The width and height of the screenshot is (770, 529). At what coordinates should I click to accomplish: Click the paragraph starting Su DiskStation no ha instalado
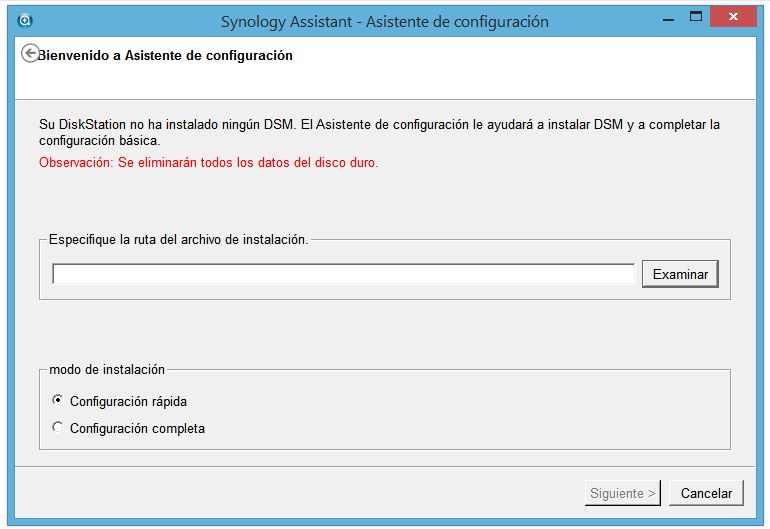point(379,133)
